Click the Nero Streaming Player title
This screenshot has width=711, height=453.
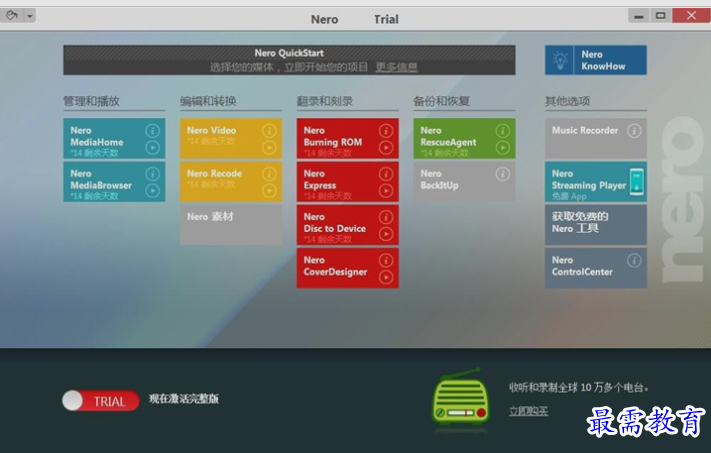(589, 180)
